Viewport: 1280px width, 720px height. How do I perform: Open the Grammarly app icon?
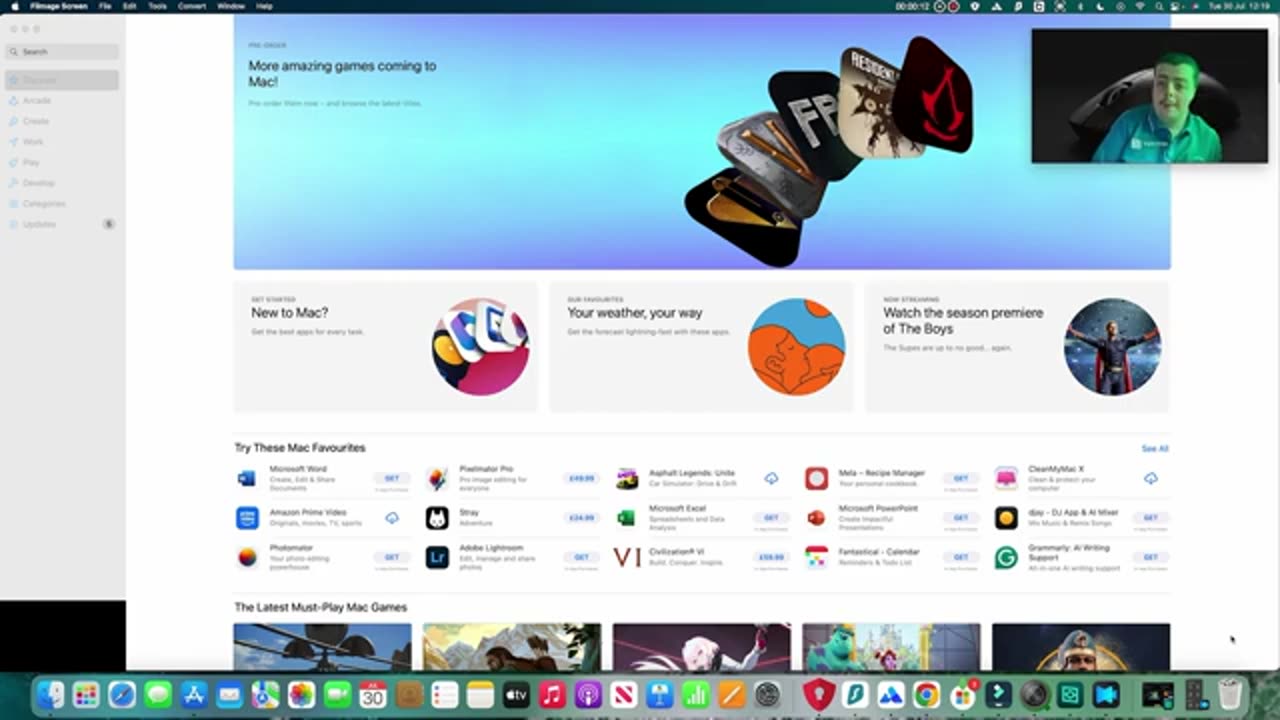pyautogui.click(x=1006, y=557)
